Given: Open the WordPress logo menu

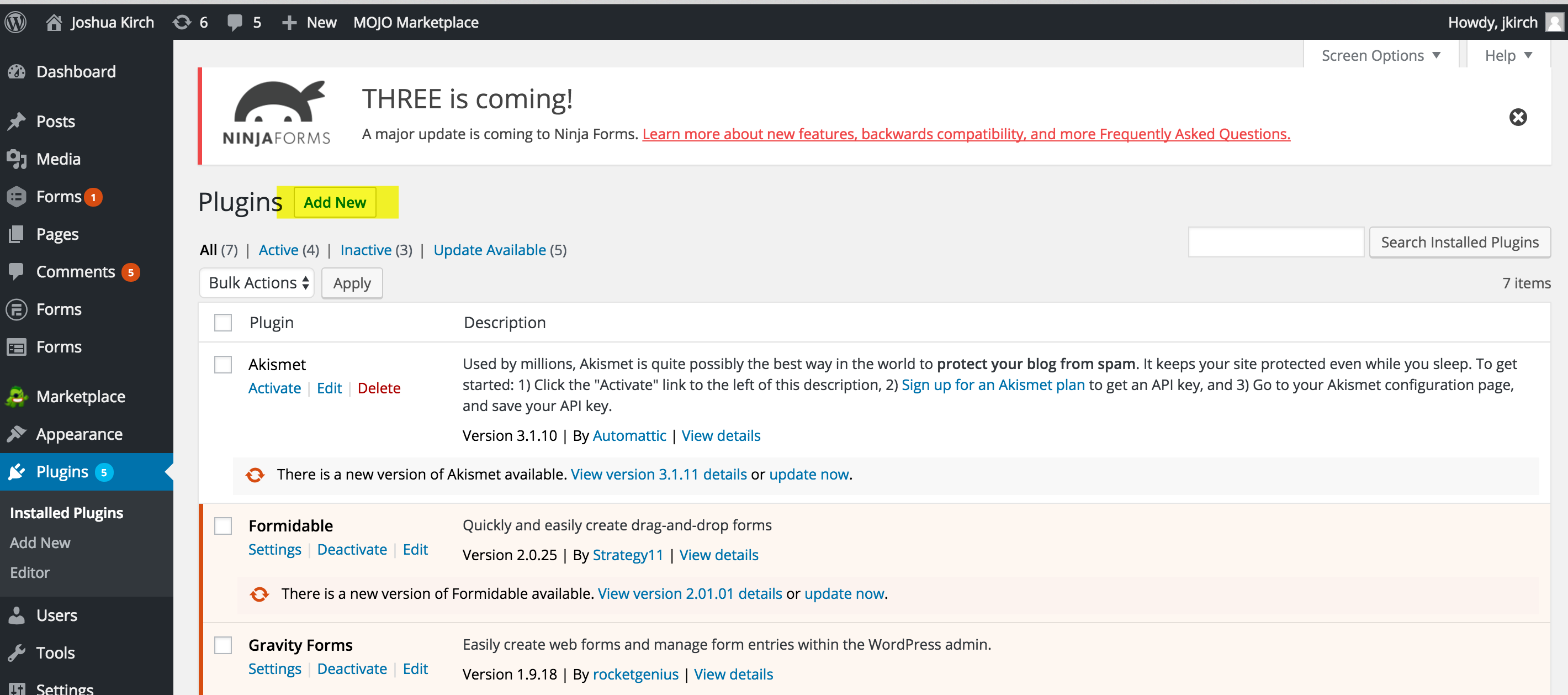Looking at the screenshot, I should click(x=15, y=22).
